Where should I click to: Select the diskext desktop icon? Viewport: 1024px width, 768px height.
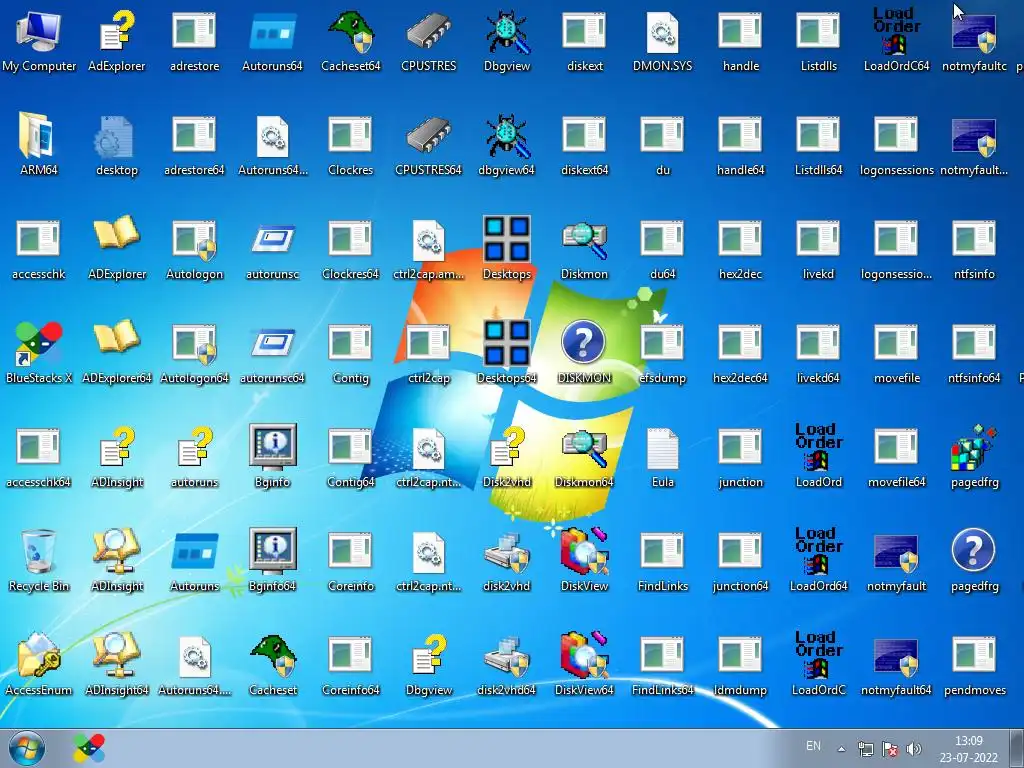[584, 40]
